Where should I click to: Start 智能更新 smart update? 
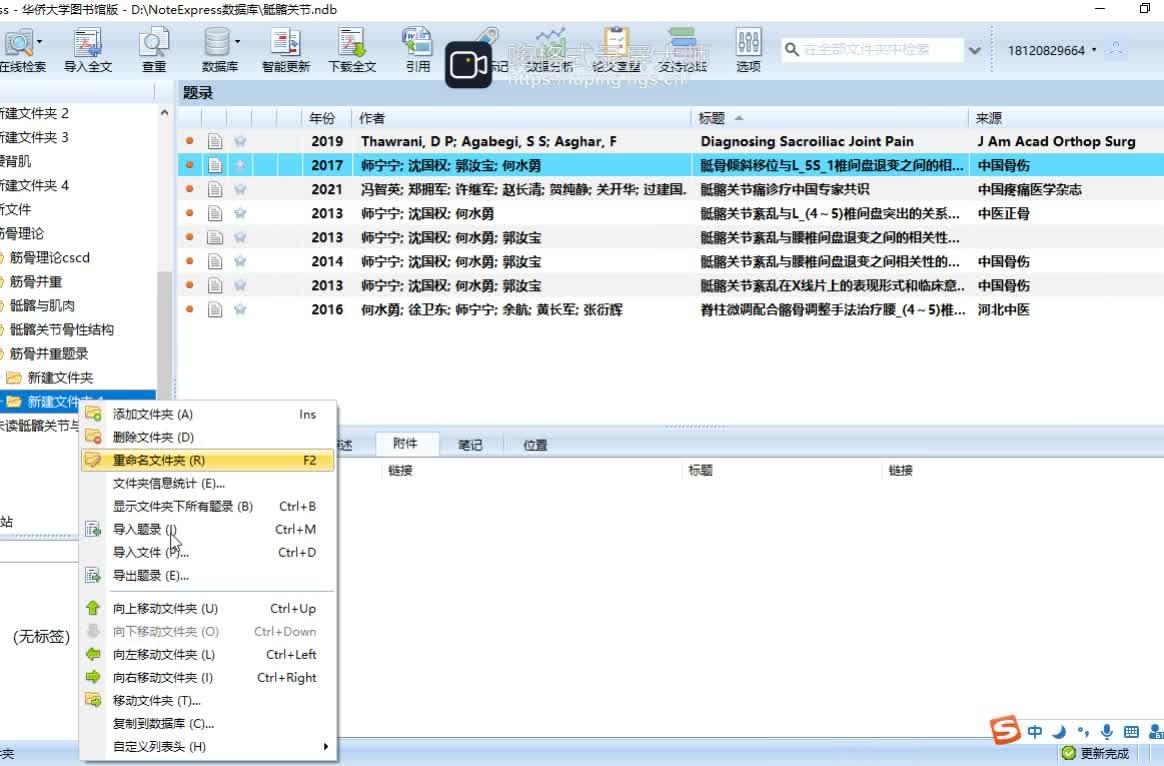[285, 45]
